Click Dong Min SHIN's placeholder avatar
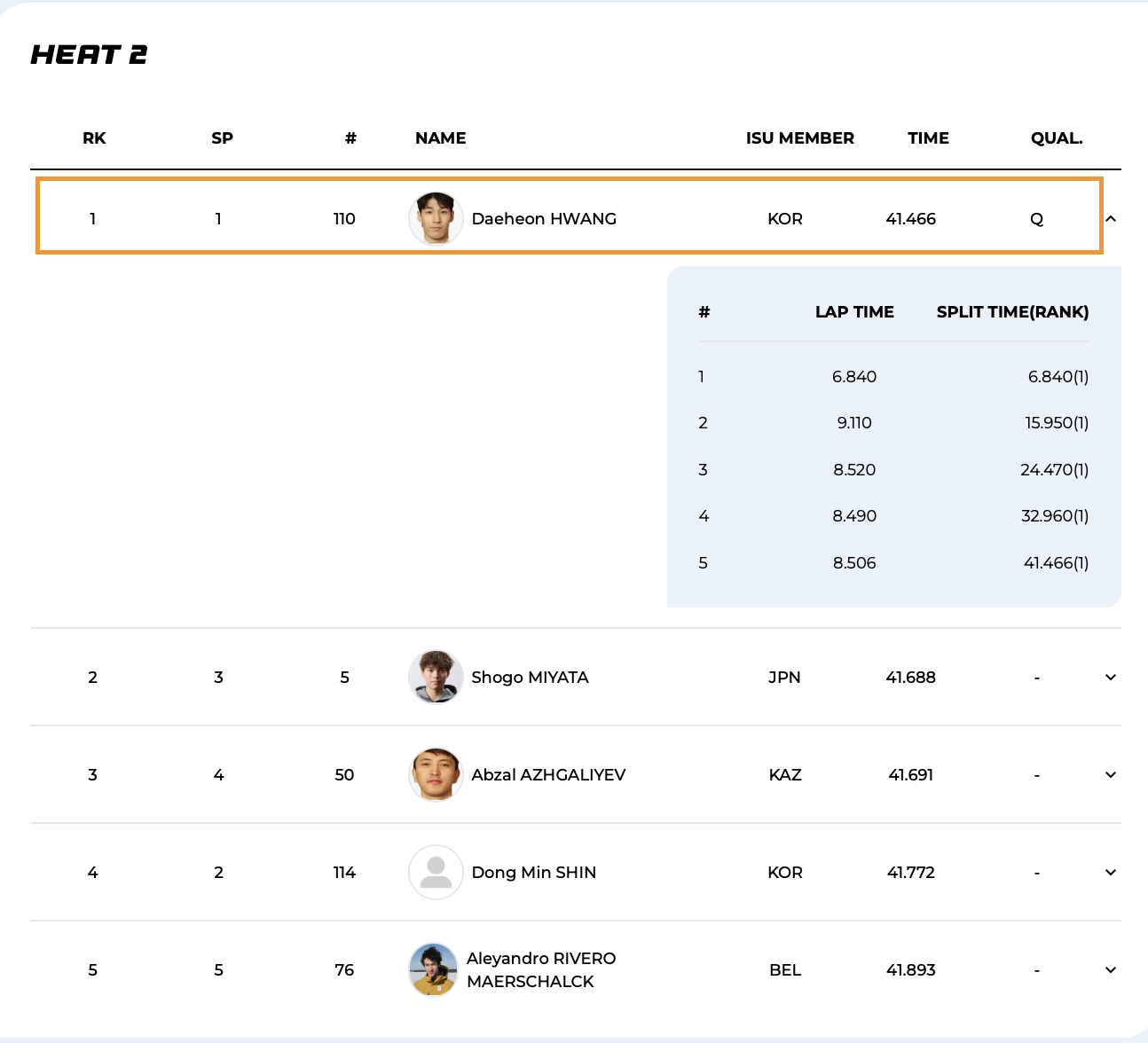 (x=436, y=873)
